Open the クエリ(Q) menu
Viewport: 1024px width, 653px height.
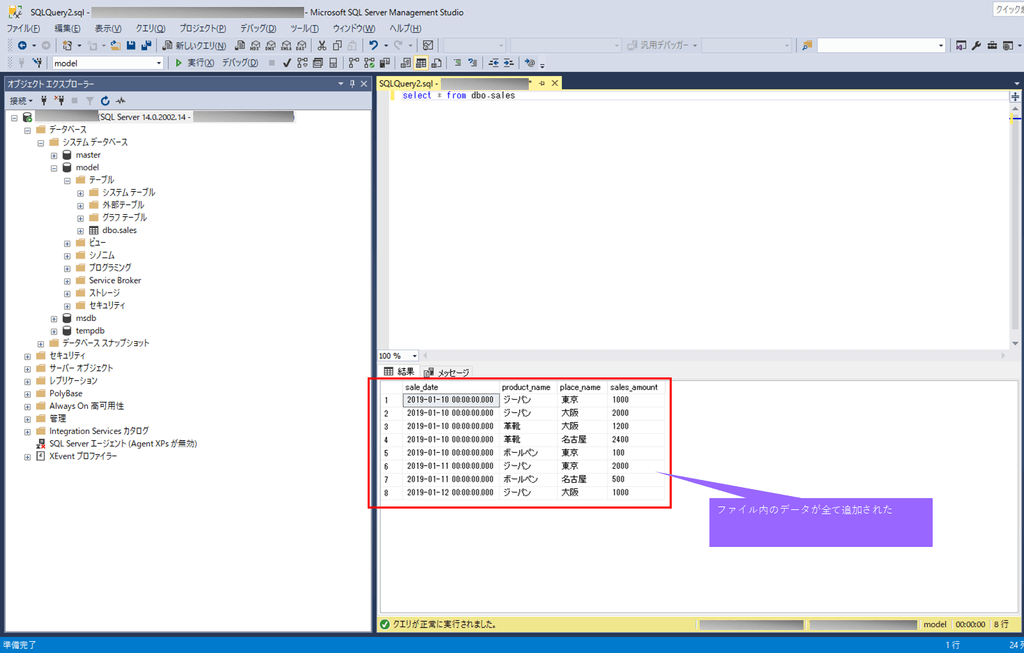coord(151,28)
